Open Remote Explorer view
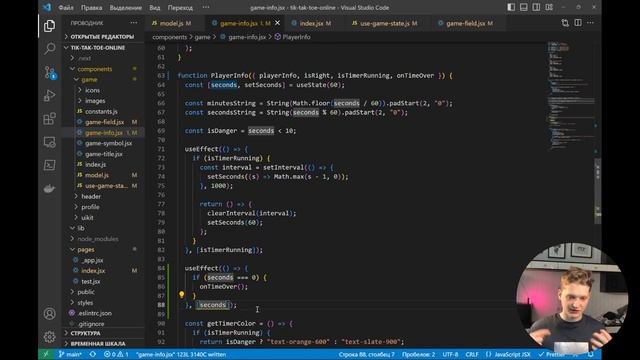The width and height of the screenshot is (640, 360). tap(49, 142)
